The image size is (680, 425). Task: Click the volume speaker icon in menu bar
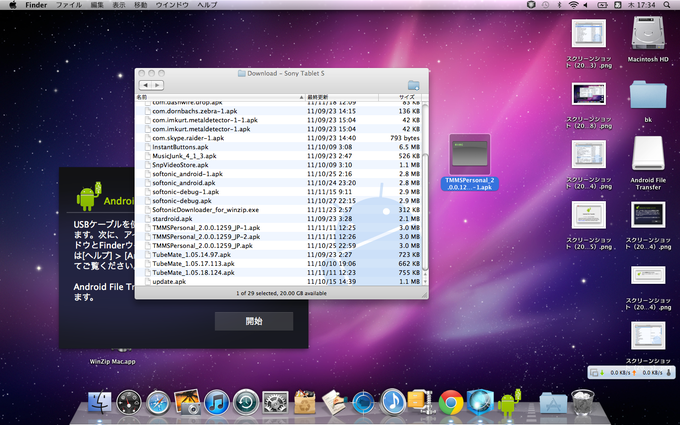point(585,5)
